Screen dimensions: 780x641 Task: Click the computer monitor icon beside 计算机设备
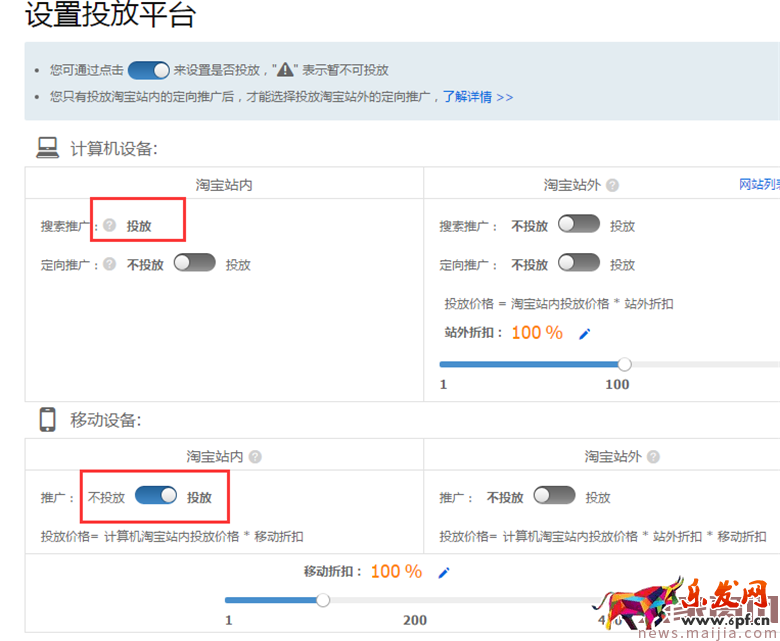tap(47, 148)
